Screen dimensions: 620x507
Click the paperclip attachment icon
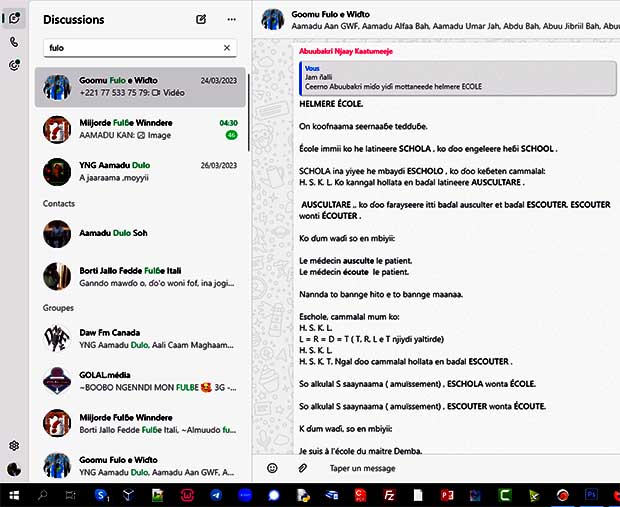pyautogui.click(x=301, y=468)
